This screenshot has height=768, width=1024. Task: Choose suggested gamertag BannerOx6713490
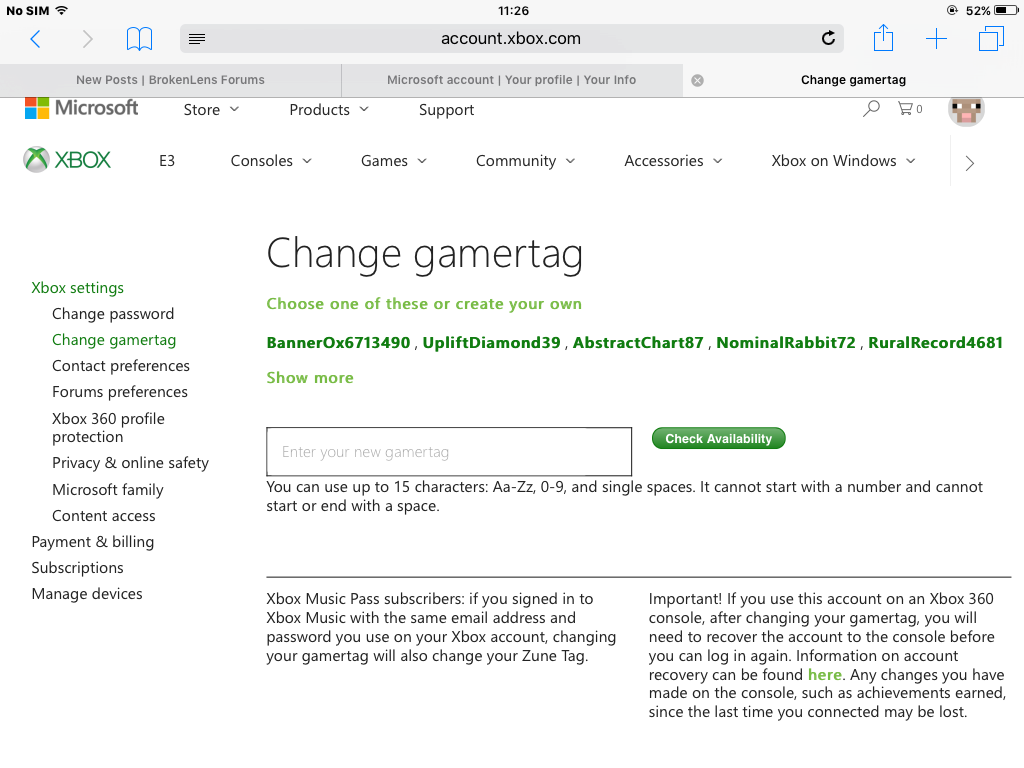(338, 343)
